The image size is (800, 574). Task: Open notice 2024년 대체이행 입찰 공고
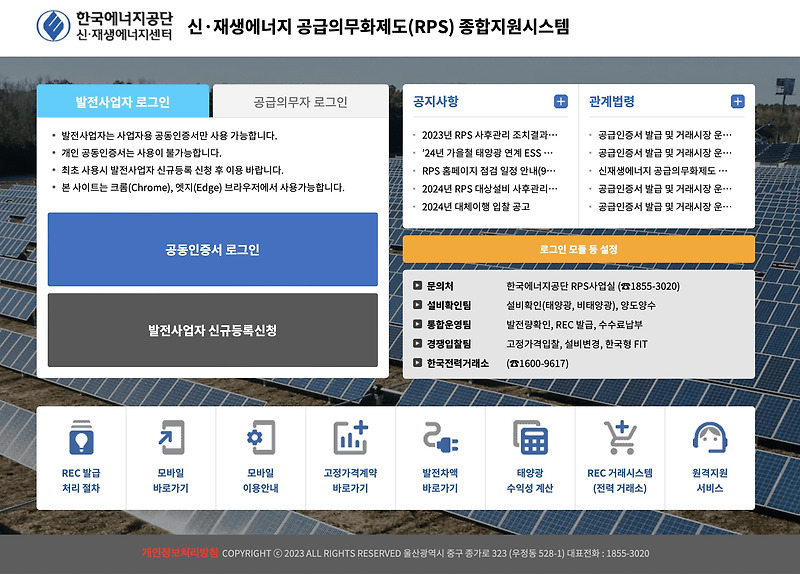click(476, 207)
